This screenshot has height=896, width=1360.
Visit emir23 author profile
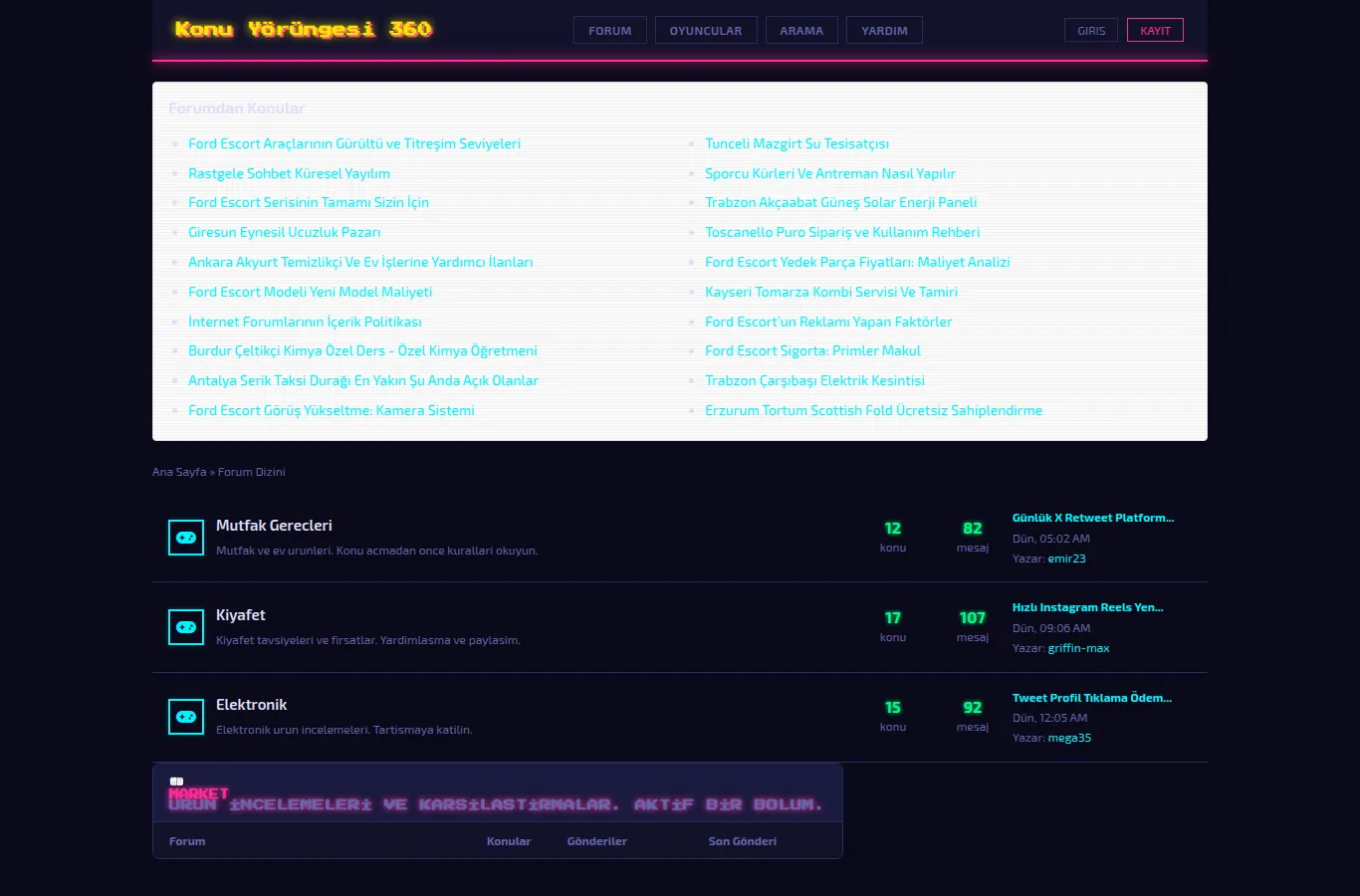click(x=1066, y=559)
